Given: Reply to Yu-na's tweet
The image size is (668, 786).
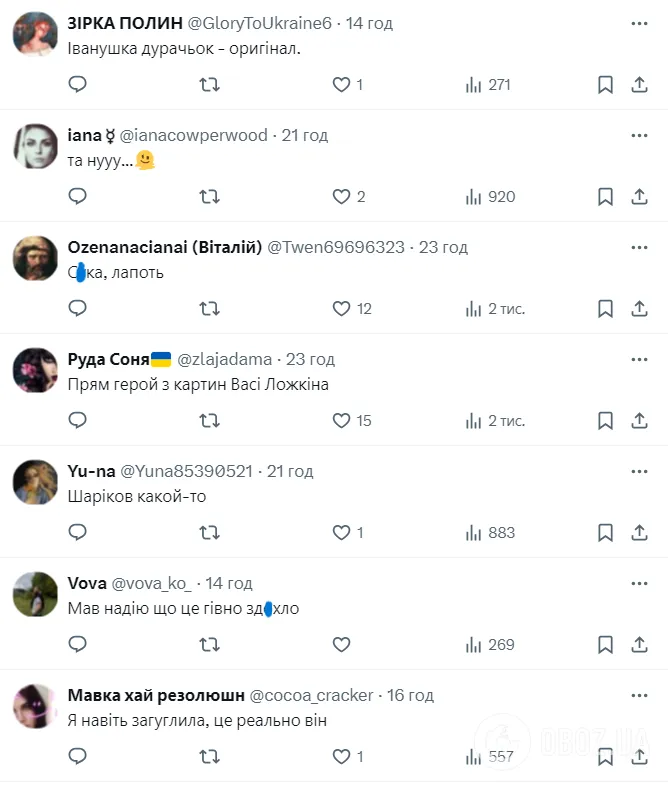Looking at the screenshot, I should (78, 532).
